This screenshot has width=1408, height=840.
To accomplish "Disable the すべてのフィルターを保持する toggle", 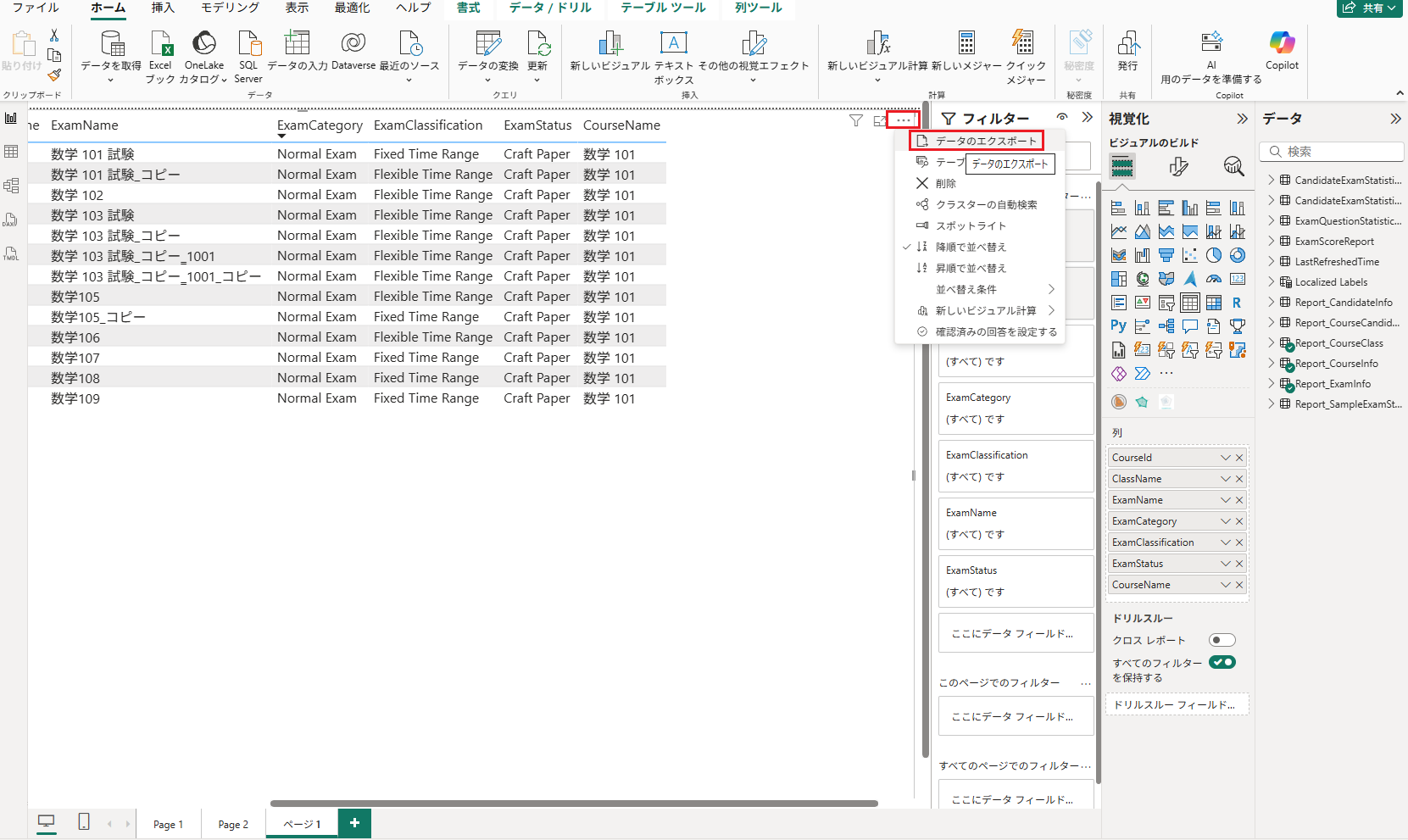I will (1222, 662).
